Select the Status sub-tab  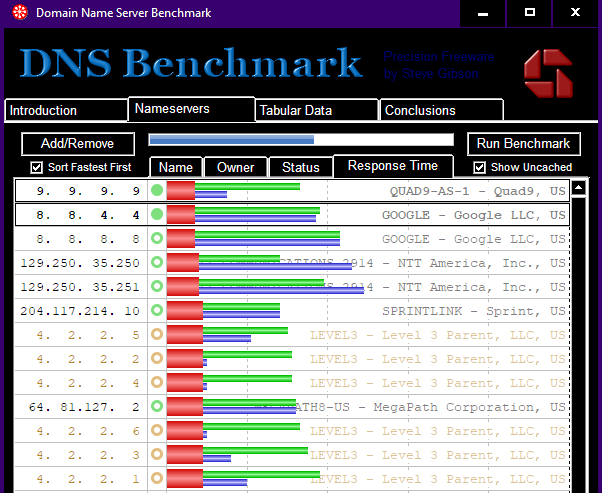[301, 167]
